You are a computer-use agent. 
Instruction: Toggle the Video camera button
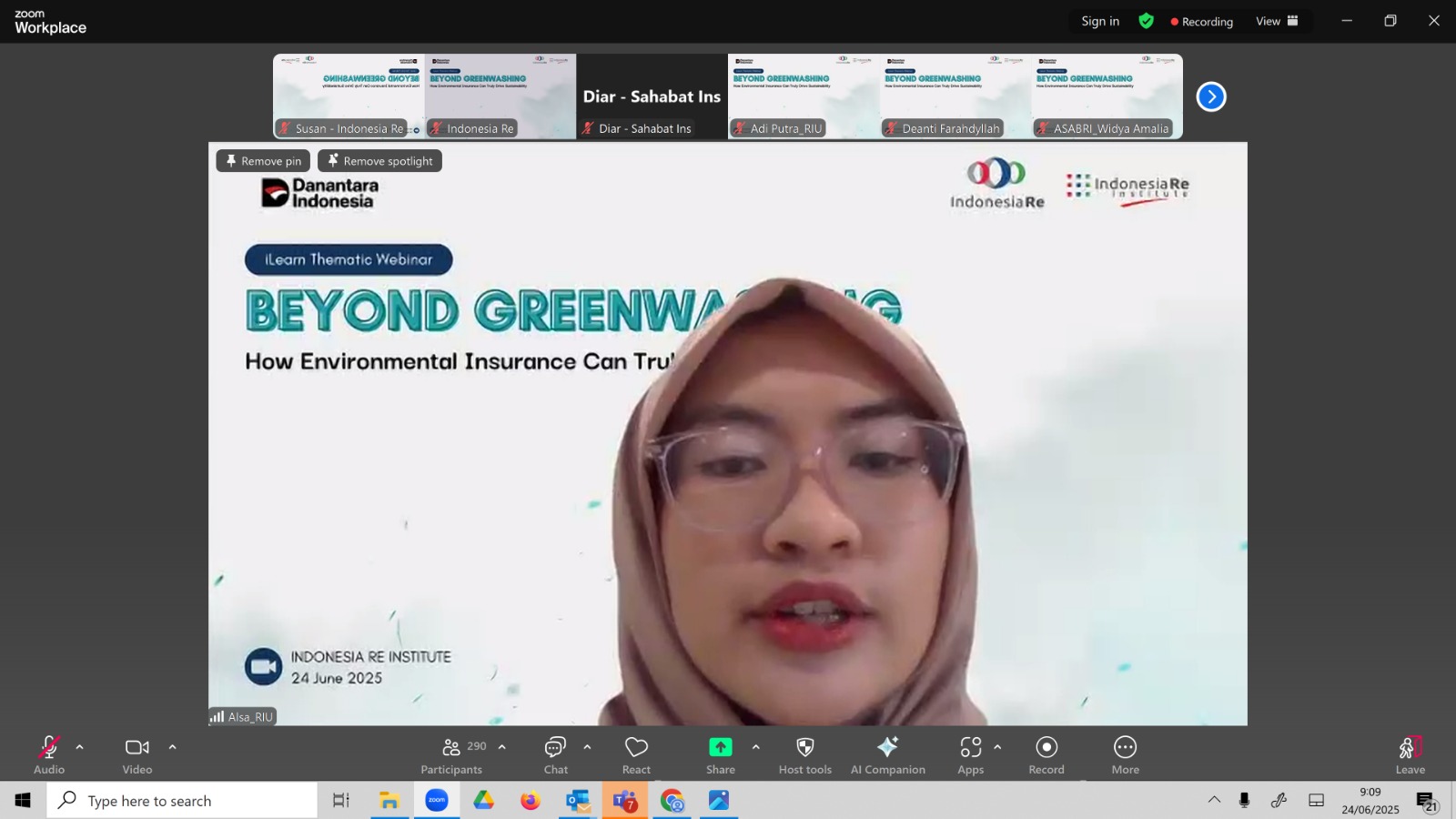tap(137, 748)
